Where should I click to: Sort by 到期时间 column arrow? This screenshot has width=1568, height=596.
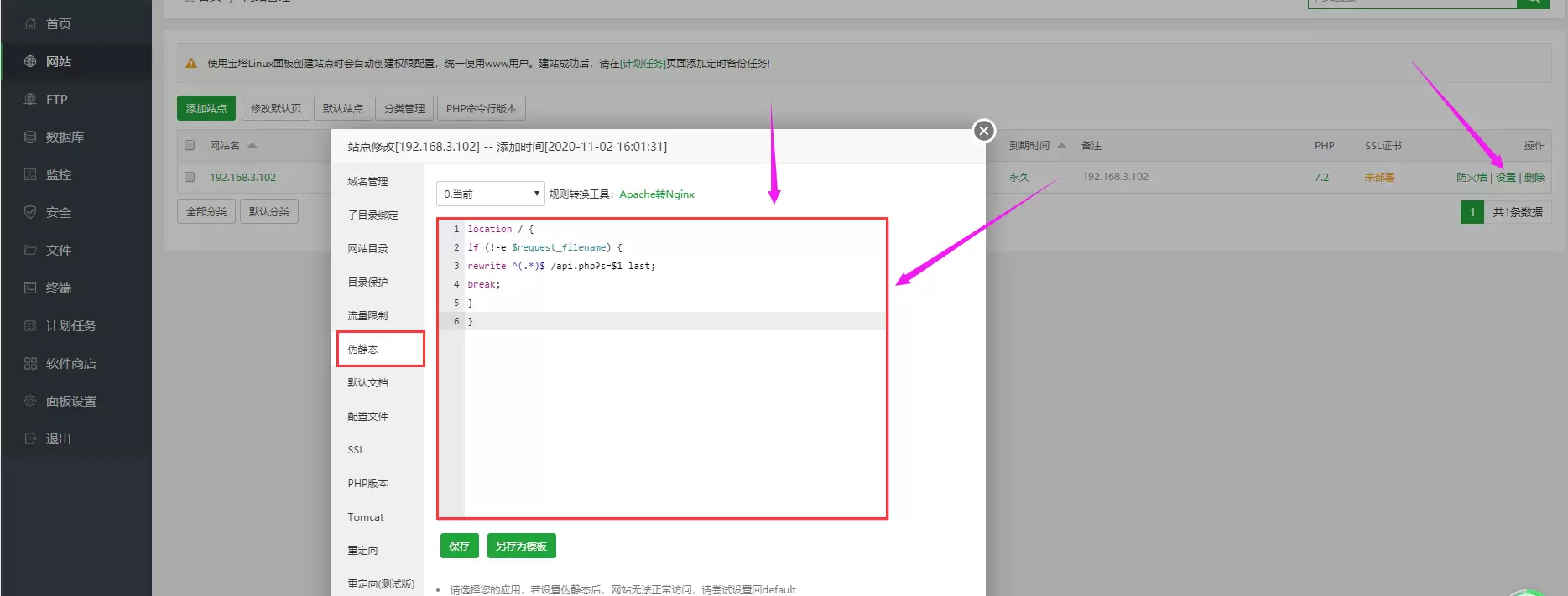1061,145
